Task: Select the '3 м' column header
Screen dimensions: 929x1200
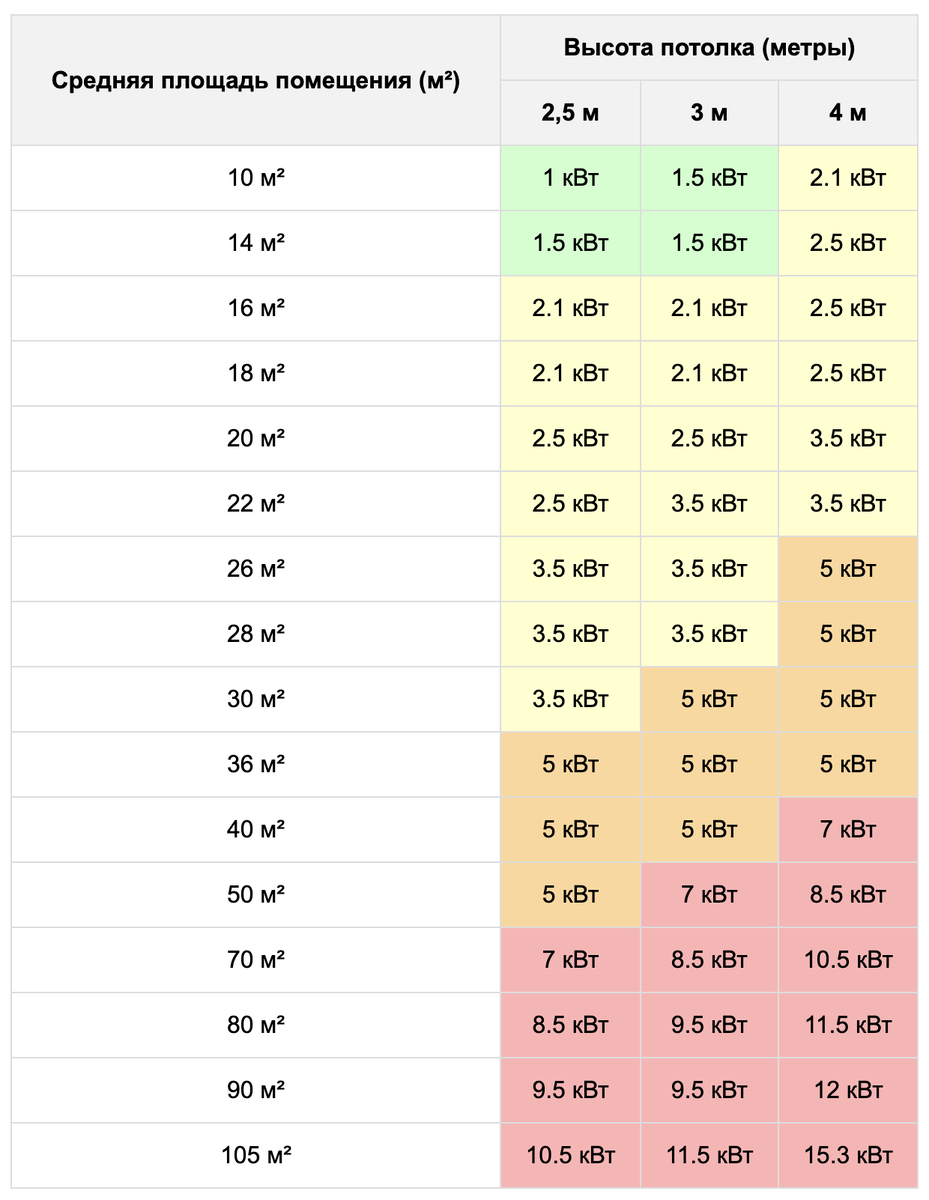Action: tap(709, 113)
